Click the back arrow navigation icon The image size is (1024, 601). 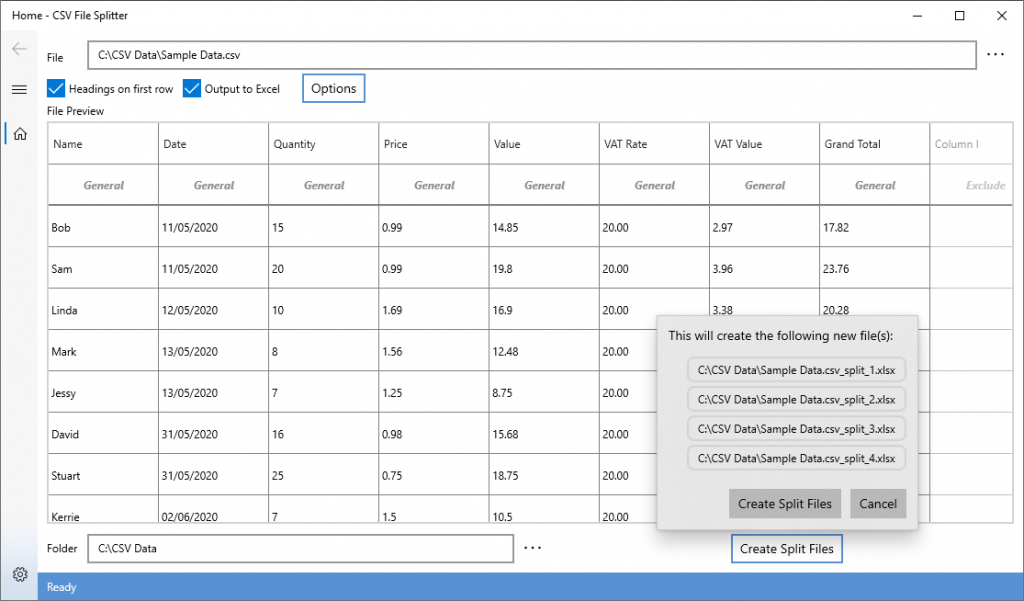[x=19, y=49]
